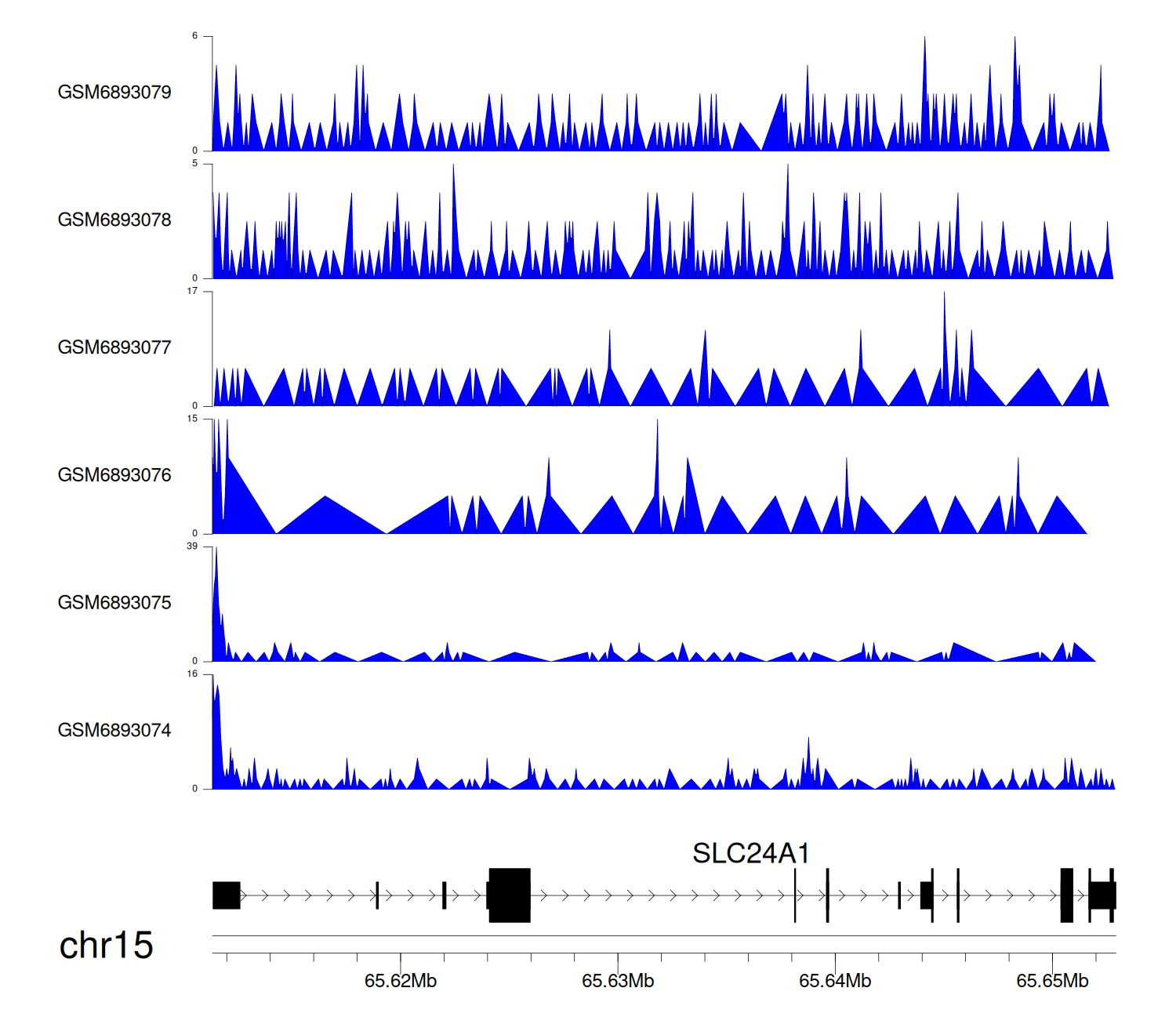This screenshot has width=1176, height=1035.
Task: Select the 65.63Mb position label
Action: pos(618,981)
